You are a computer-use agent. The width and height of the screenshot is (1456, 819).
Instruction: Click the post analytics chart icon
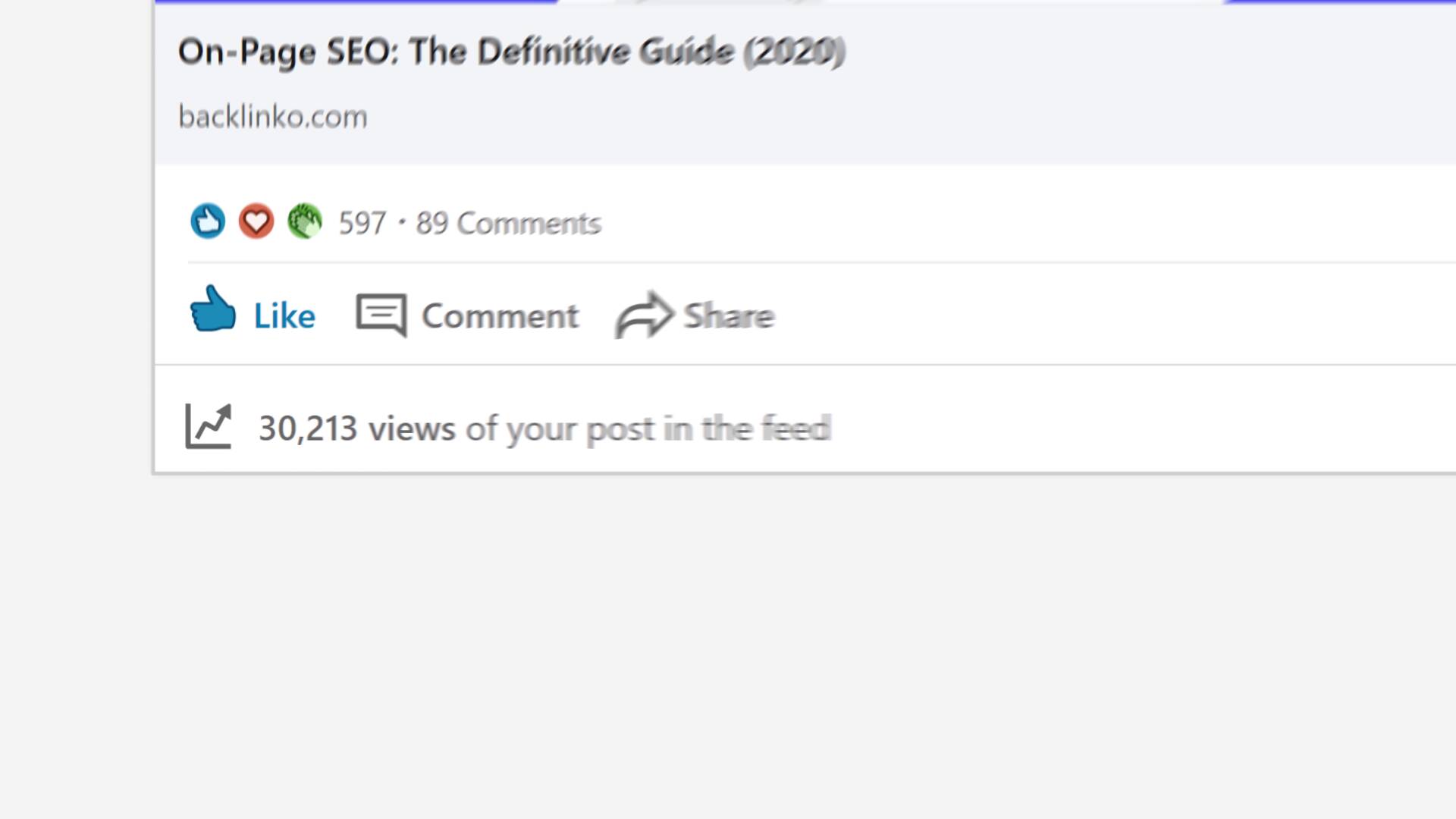point(209,426)
